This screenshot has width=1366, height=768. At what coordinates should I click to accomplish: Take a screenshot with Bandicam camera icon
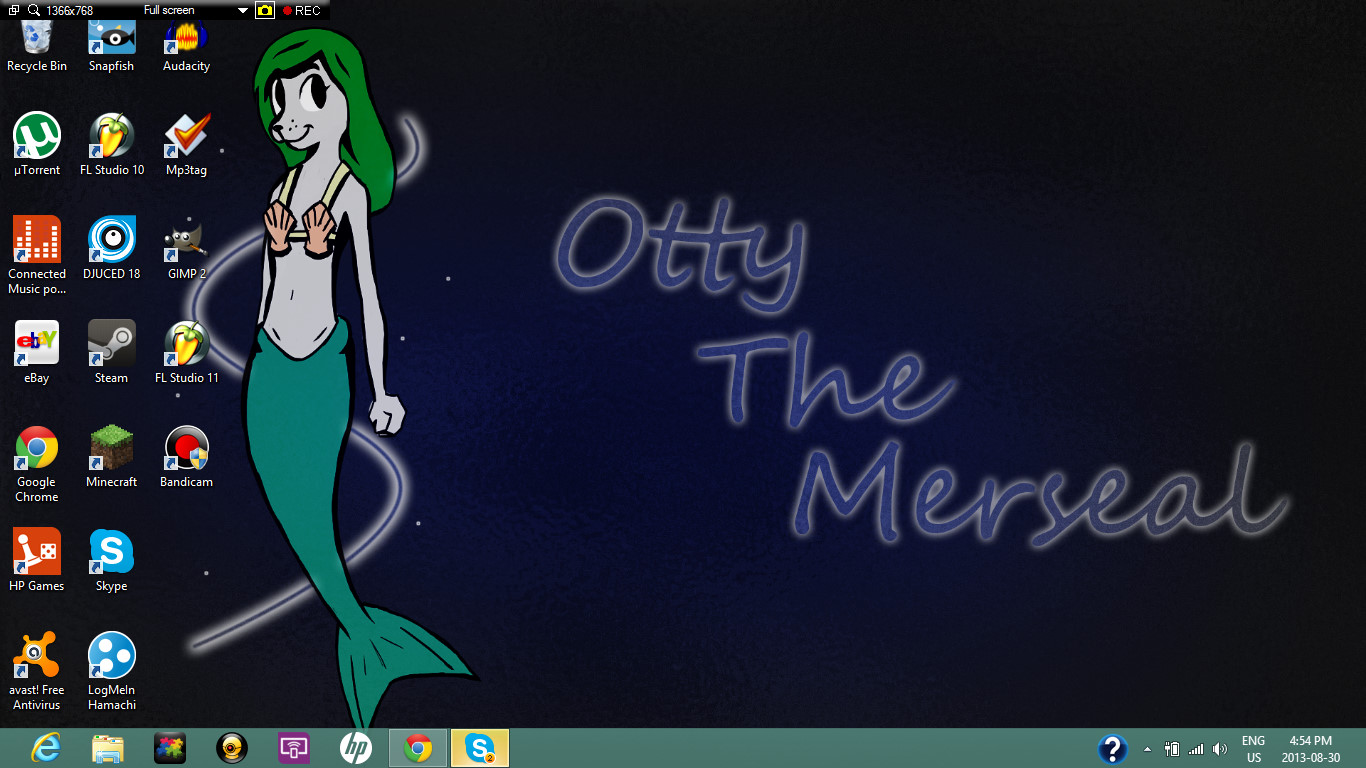coord(265,10)
